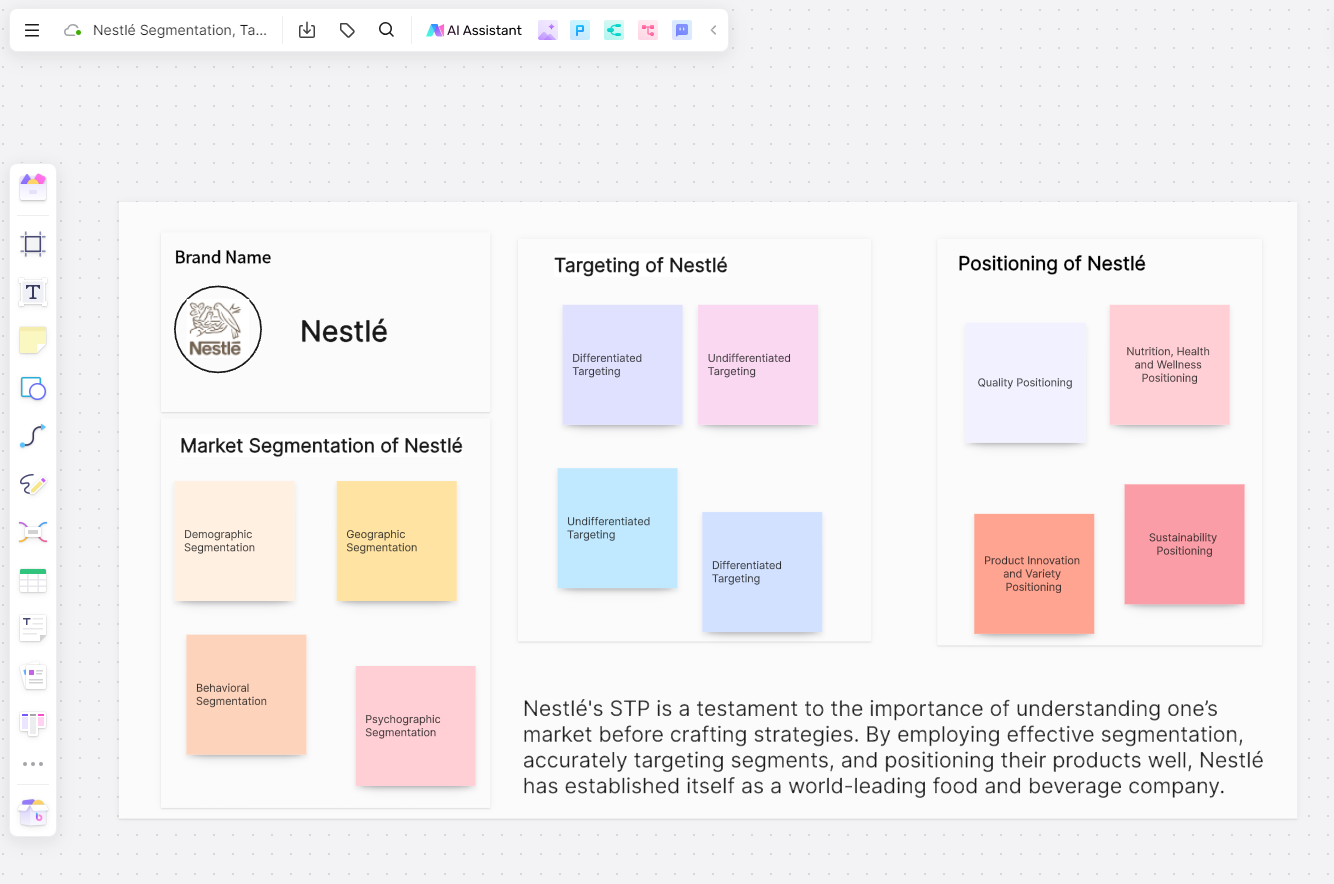Select the Brand Name heading
The width and height of the screenshot is (1334, 884).
click(223, 257)
